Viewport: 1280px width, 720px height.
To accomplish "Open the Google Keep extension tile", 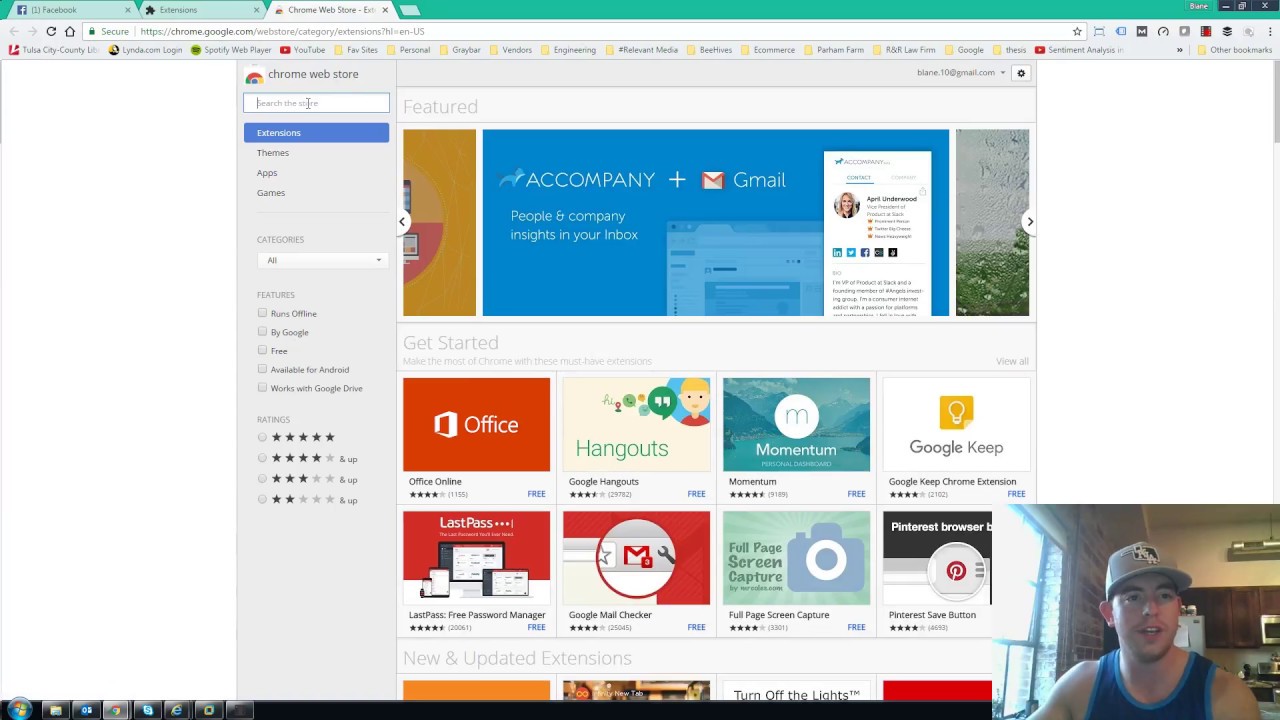I will pos(956,438).
